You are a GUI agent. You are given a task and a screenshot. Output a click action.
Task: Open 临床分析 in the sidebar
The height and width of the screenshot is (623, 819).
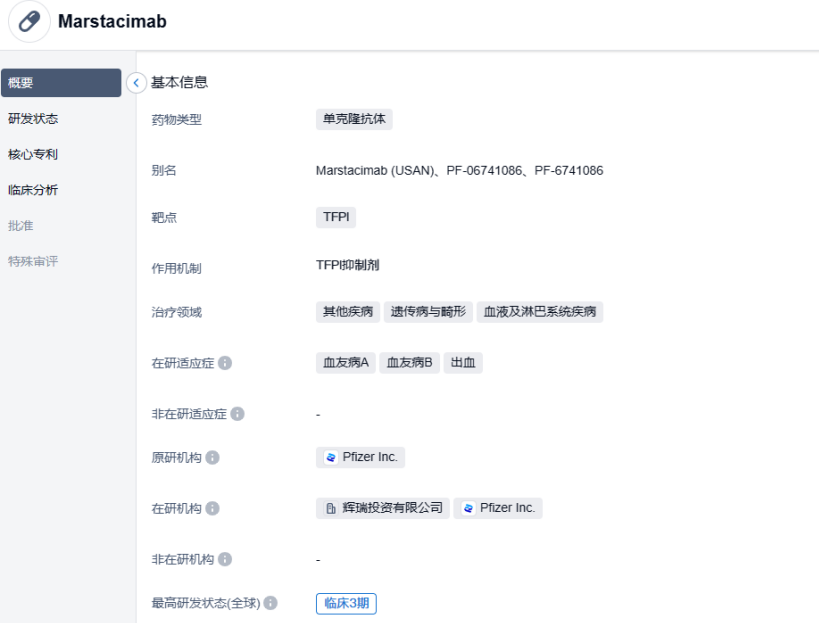pyautogui.click(x=33, y=190)
